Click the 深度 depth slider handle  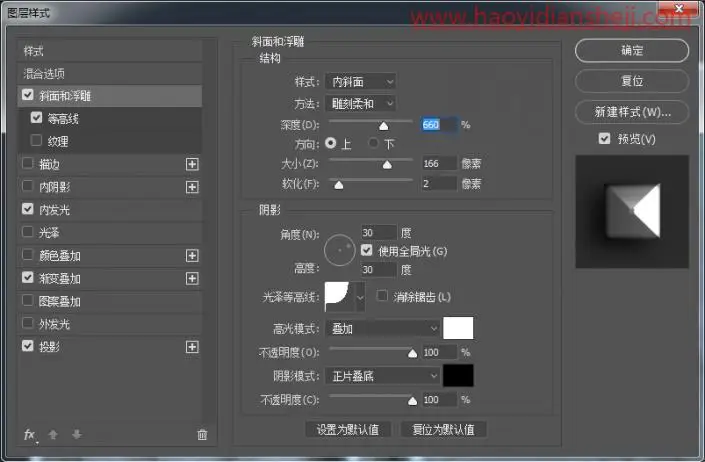[x=384, y=126]
